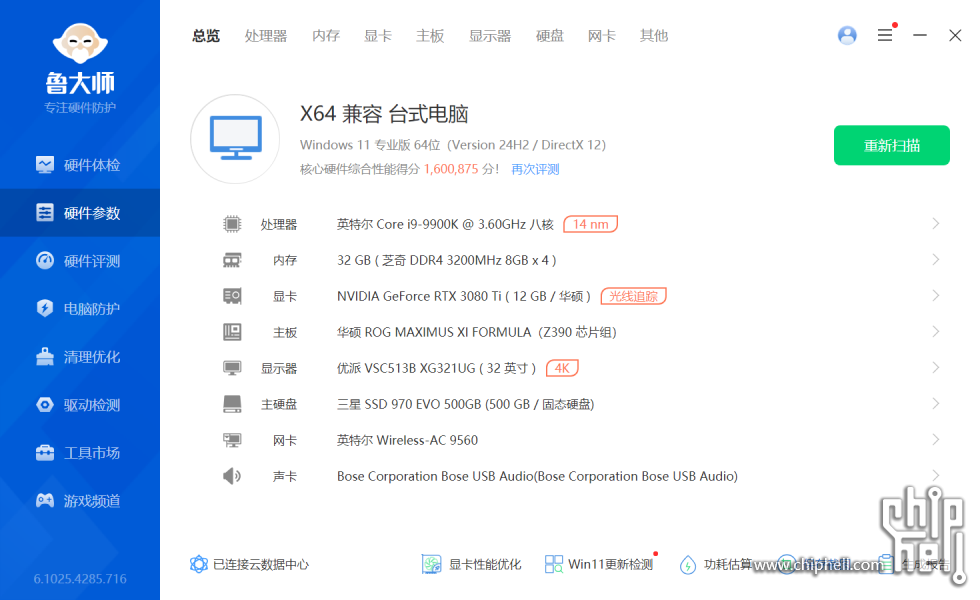Open 工具市场 tool market
This screenshot has width=980, height=600.
click(x=79, y=452)
